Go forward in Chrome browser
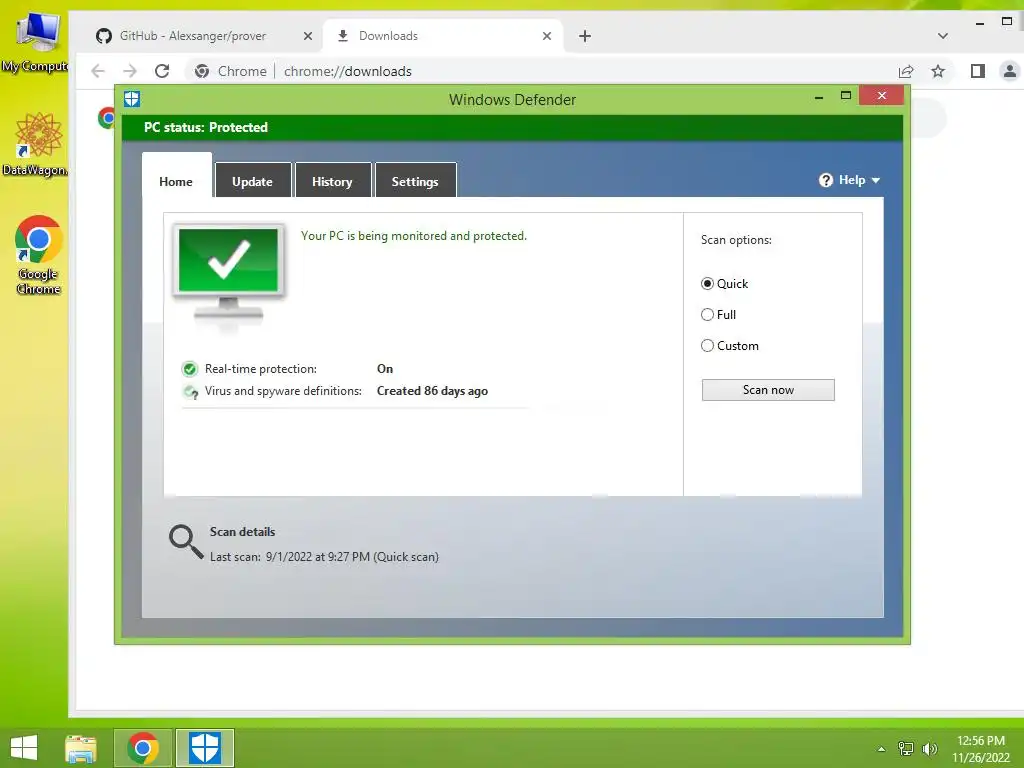Viewport: 1024px width, 768px height. tap(130, 71)
